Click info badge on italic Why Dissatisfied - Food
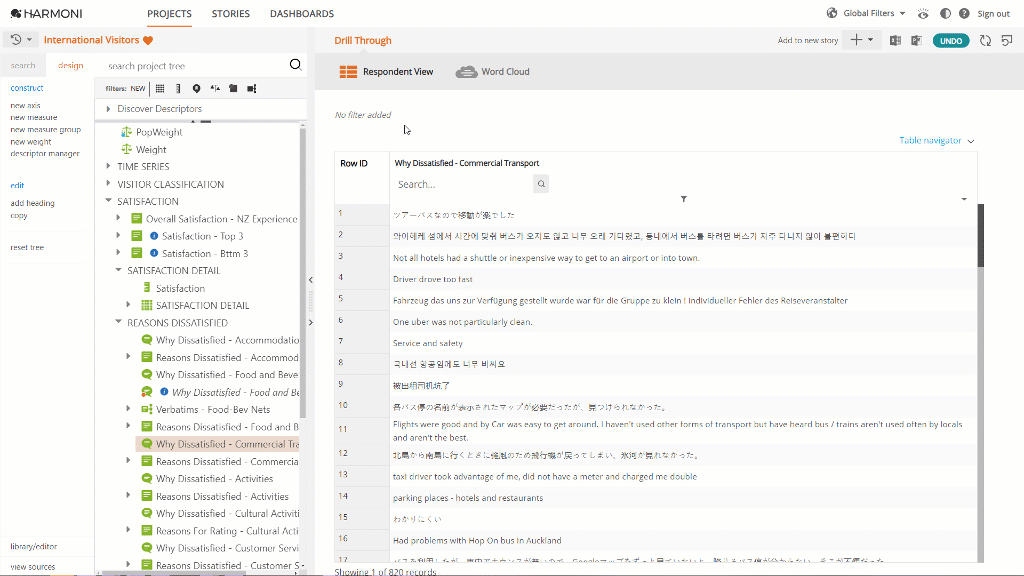Screen dimensions: 1024x576 (x=164, y=392)
